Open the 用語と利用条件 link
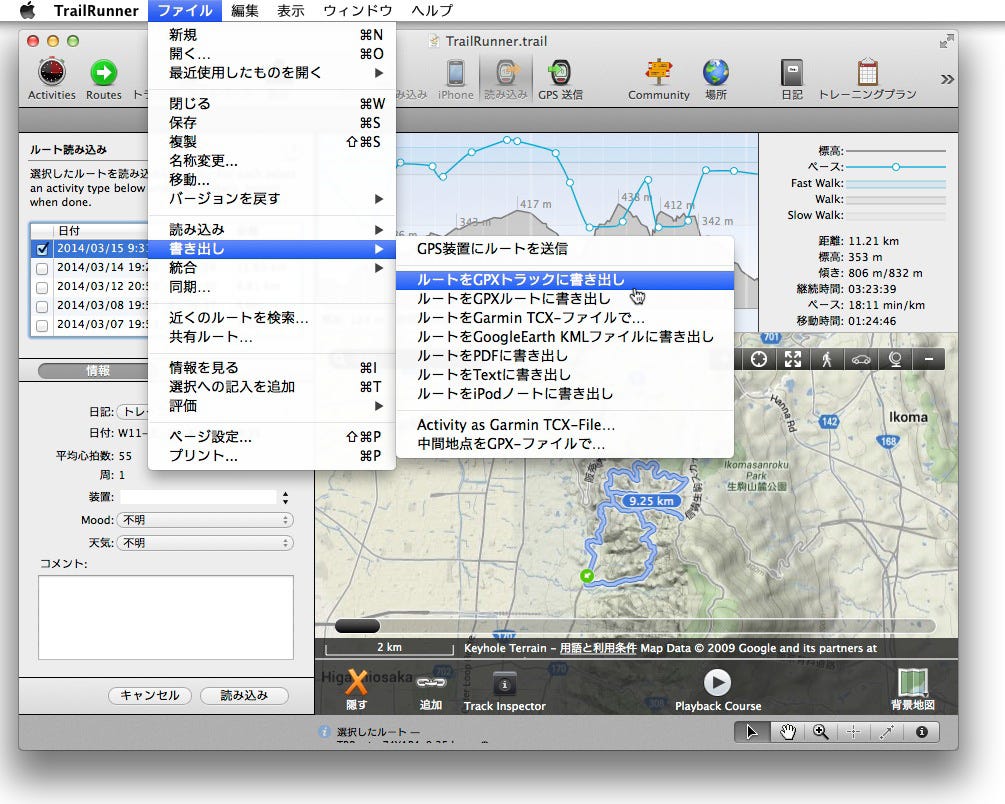The height and width of the screenshot is (804, 1005). point(597,648)
